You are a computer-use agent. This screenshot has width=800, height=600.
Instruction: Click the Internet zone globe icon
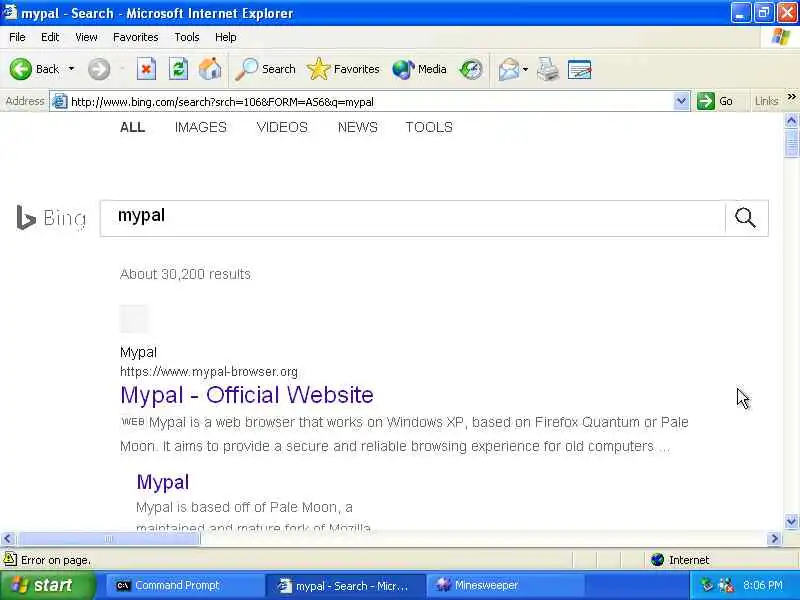coord(658,560)
